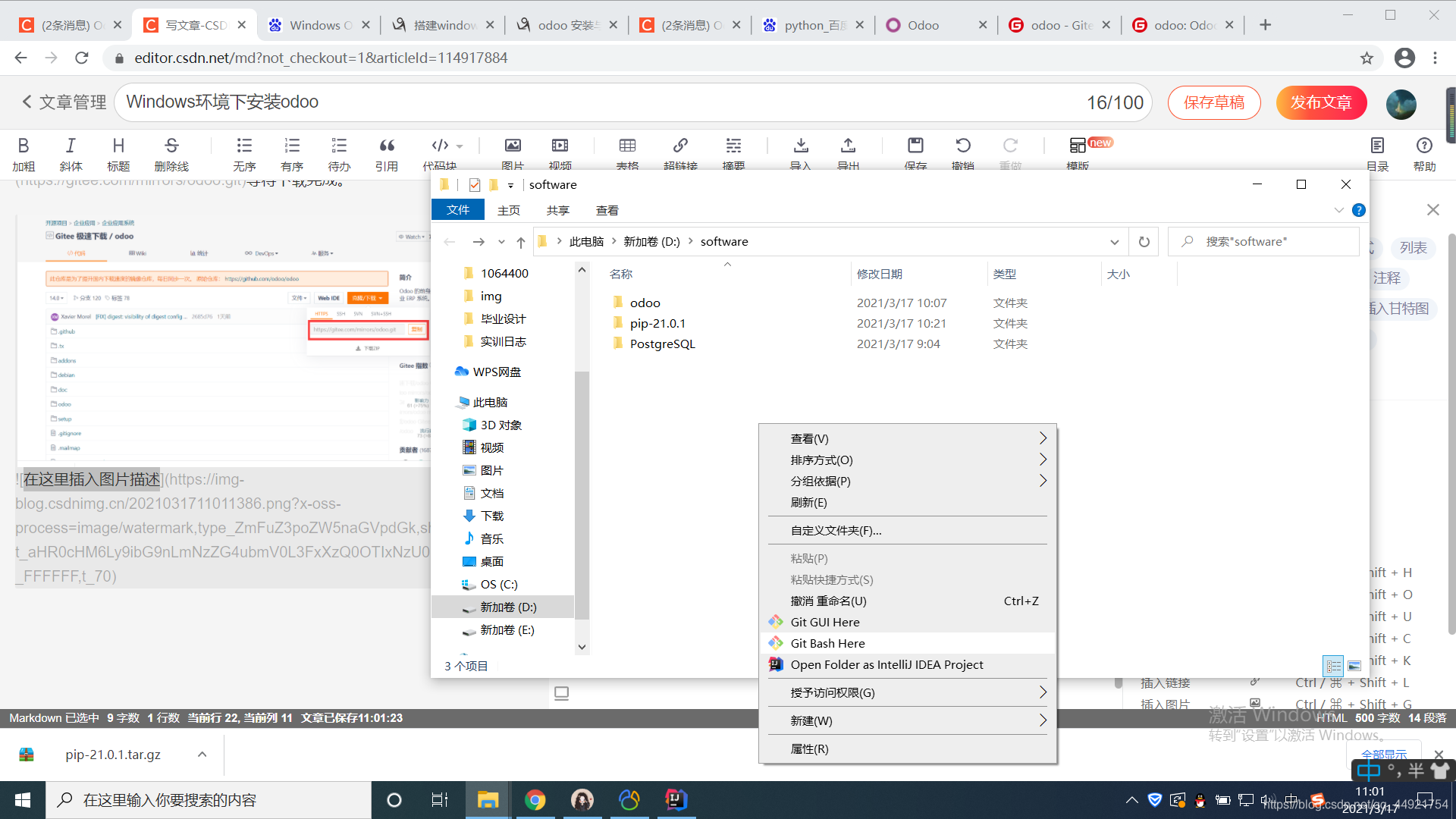Expand Explorer address bar history dropdown
Viewport: 1456px width, 819px height.
pyautogui.click(x=1114, y=242)
